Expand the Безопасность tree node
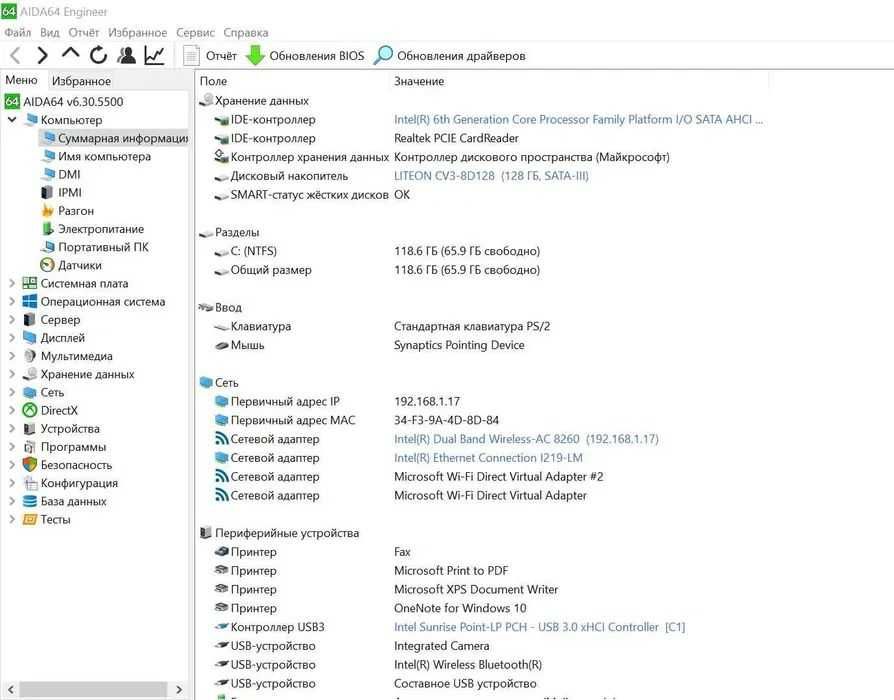Viewport: 894px width, 700px height. click(x=12, y=465)
